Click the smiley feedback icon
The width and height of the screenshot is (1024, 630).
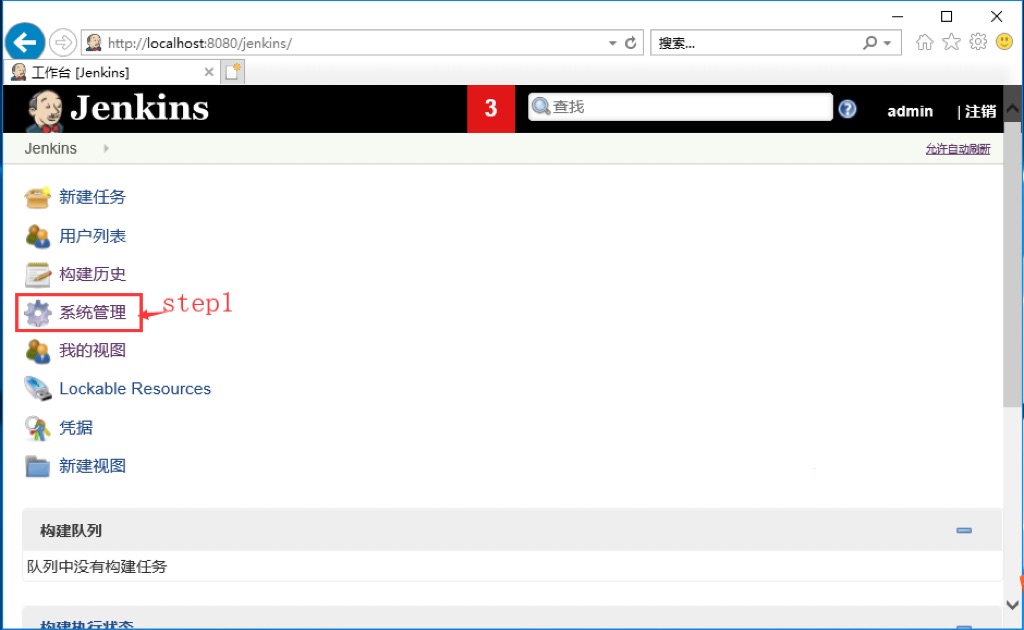pos(1004,42)
